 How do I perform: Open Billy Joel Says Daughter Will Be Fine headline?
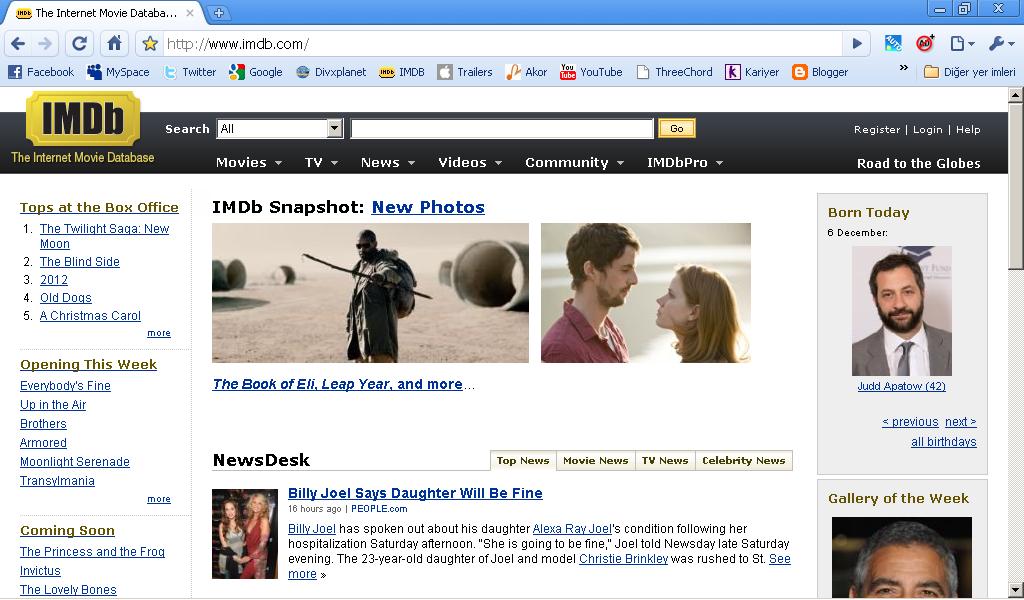(415, 493)
